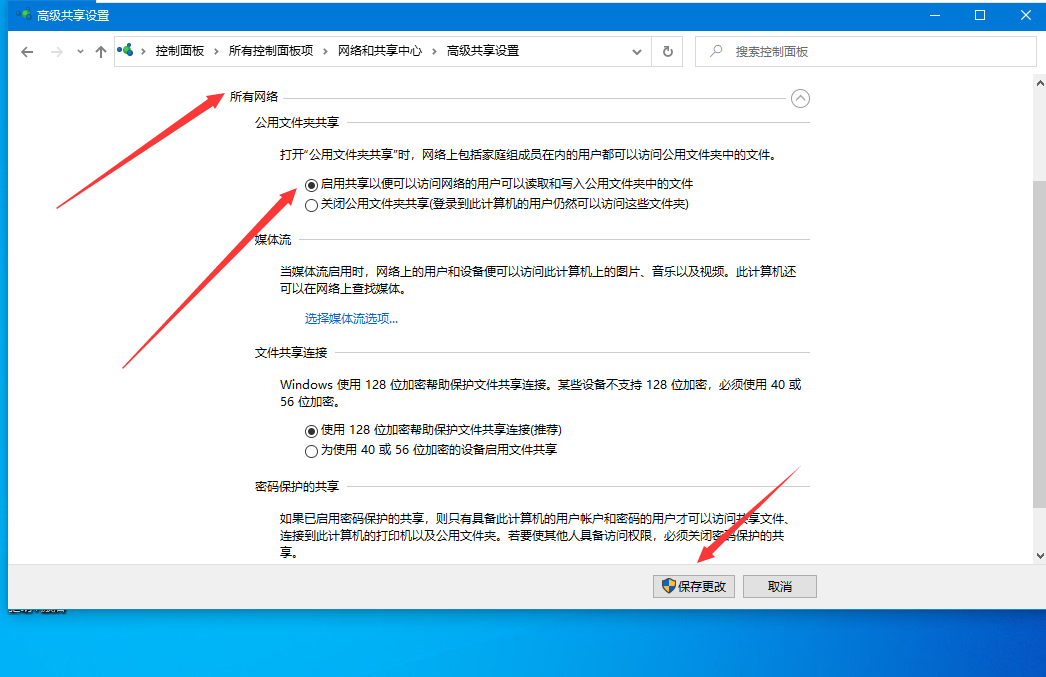
Task: Click the back navigation arrow icon
Action: (x=27, y=51)
